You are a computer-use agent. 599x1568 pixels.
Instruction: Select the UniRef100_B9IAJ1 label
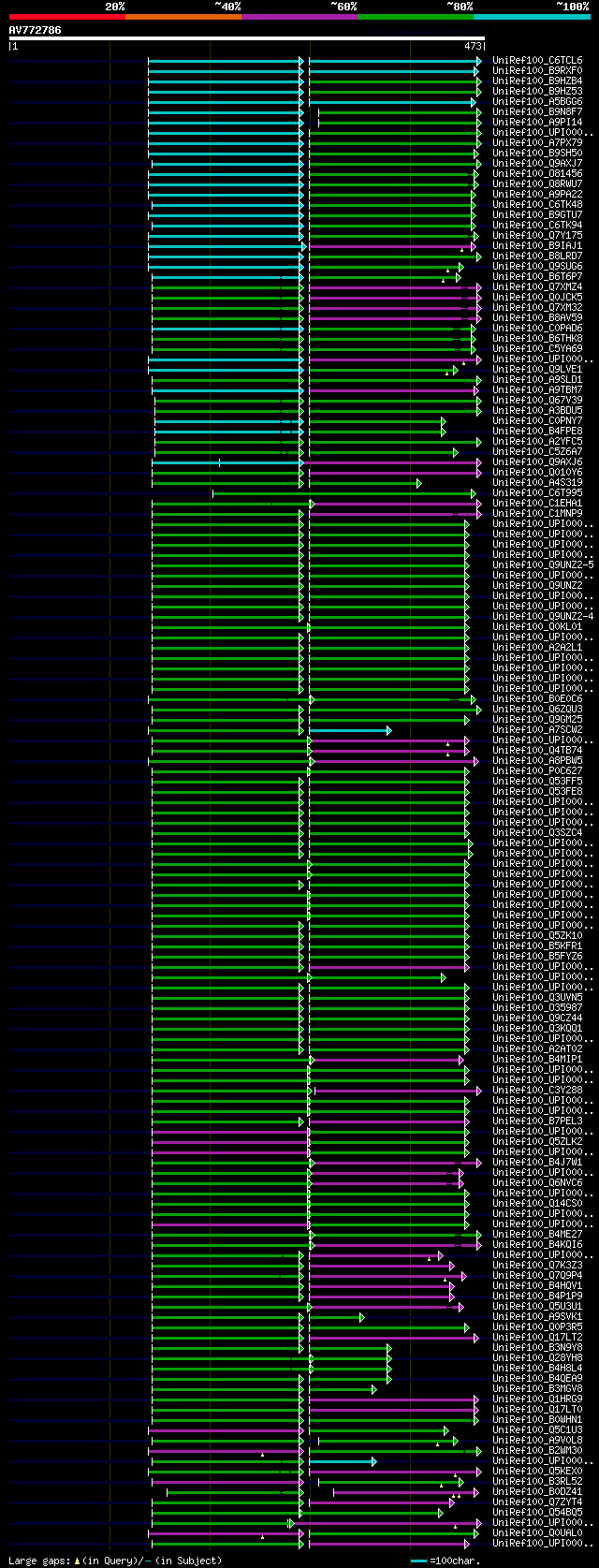537,246
